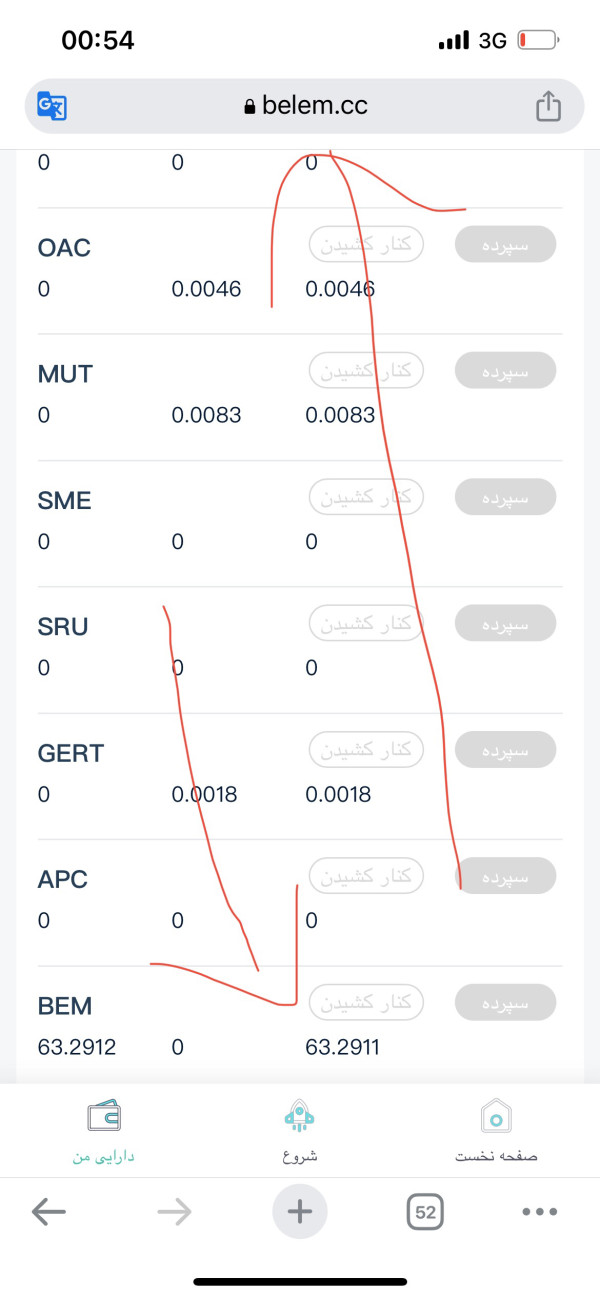This screenshot has width=600, height=1298.
Task: Deposit (سپرده) for APC
Action: [505, 875]
